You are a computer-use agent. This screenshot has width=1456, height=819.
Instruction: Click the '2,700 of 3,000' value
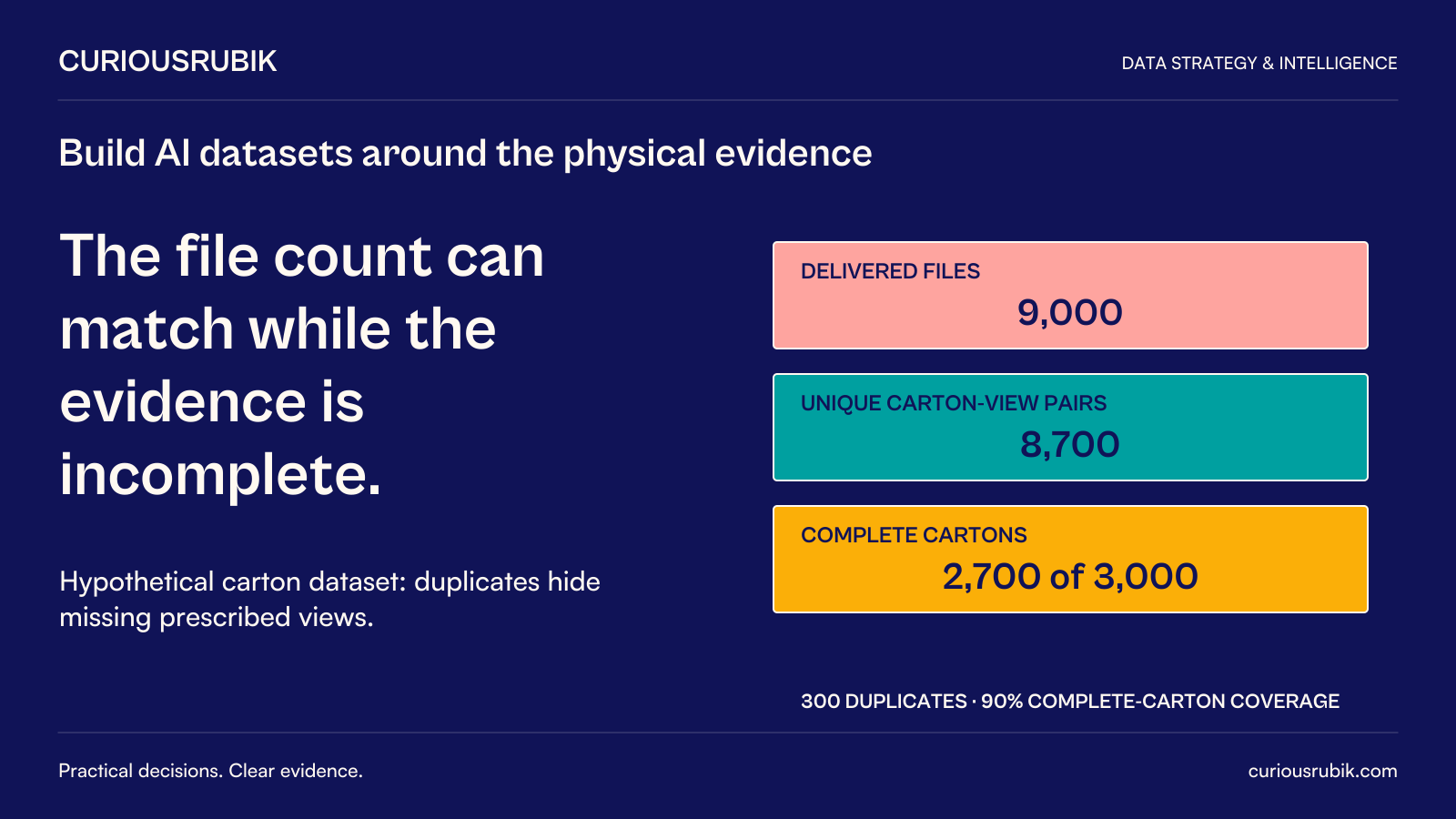pyautogui.click(x=1070, y=576)
